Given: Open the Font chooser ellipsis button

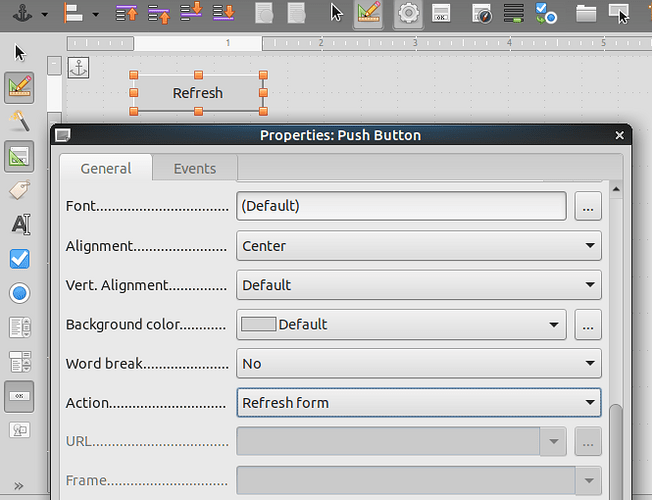Looking at the screenshot, I should [588, 206].
